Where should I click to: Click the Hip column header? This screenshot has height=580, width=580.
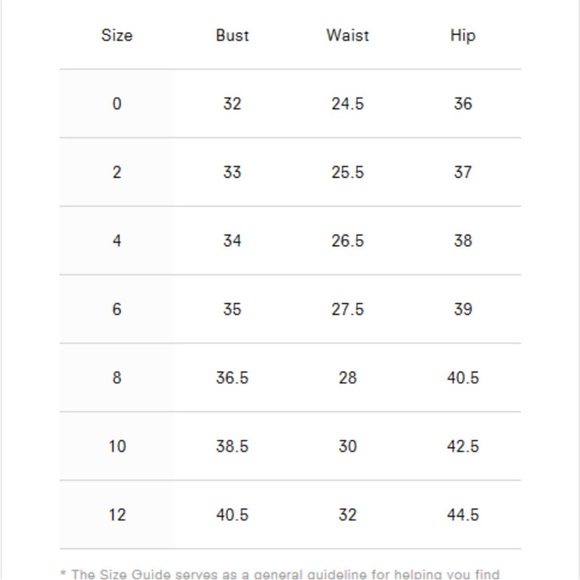tap(463, 36)
